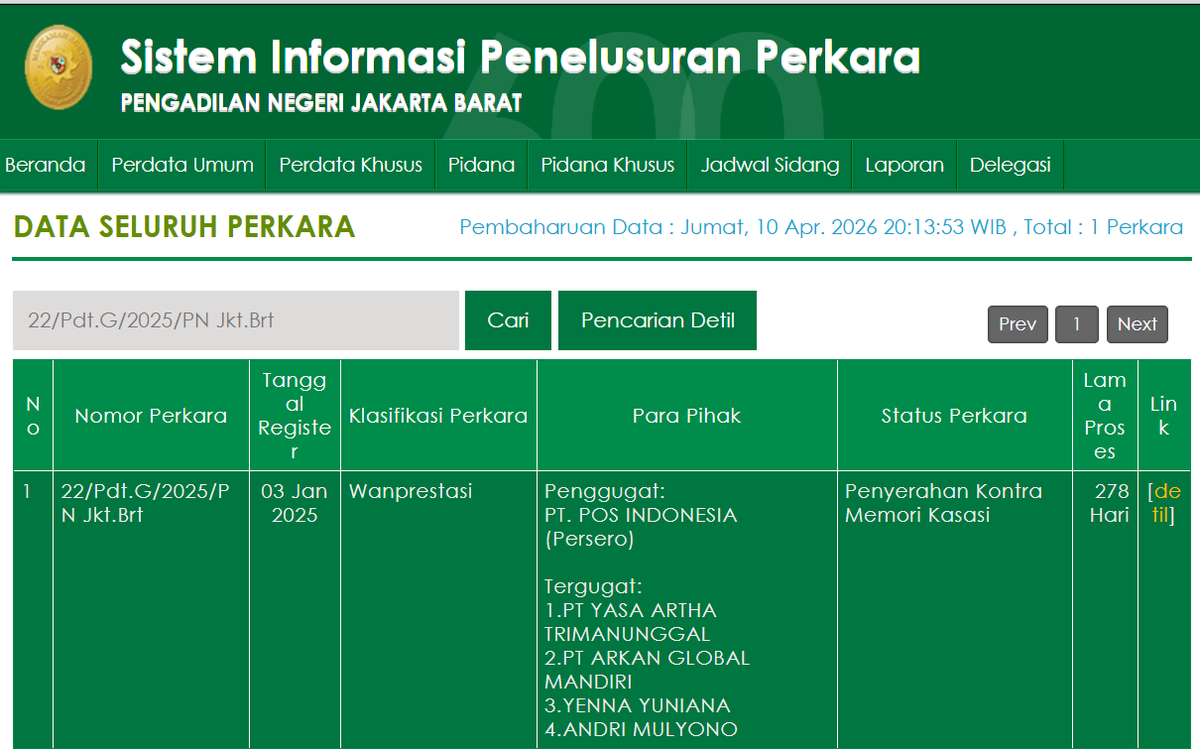Click defendant PT ARKAN GLOBAL MANDIRI
1200x753 pixels.
point(647,670)
